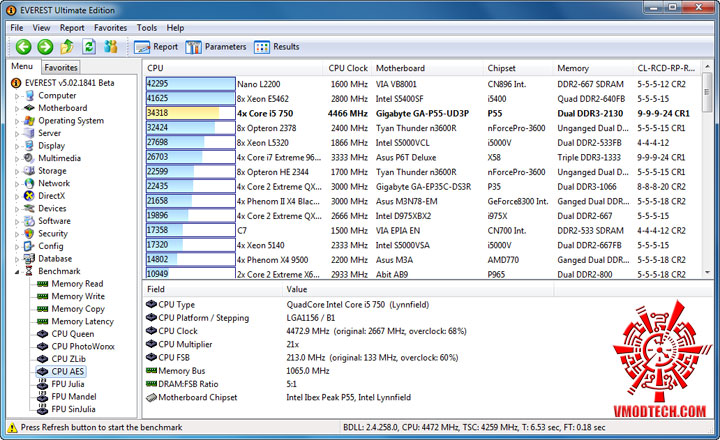Select Memory Read benchmark
The image size is (720, 440).
tap(77, 284)
